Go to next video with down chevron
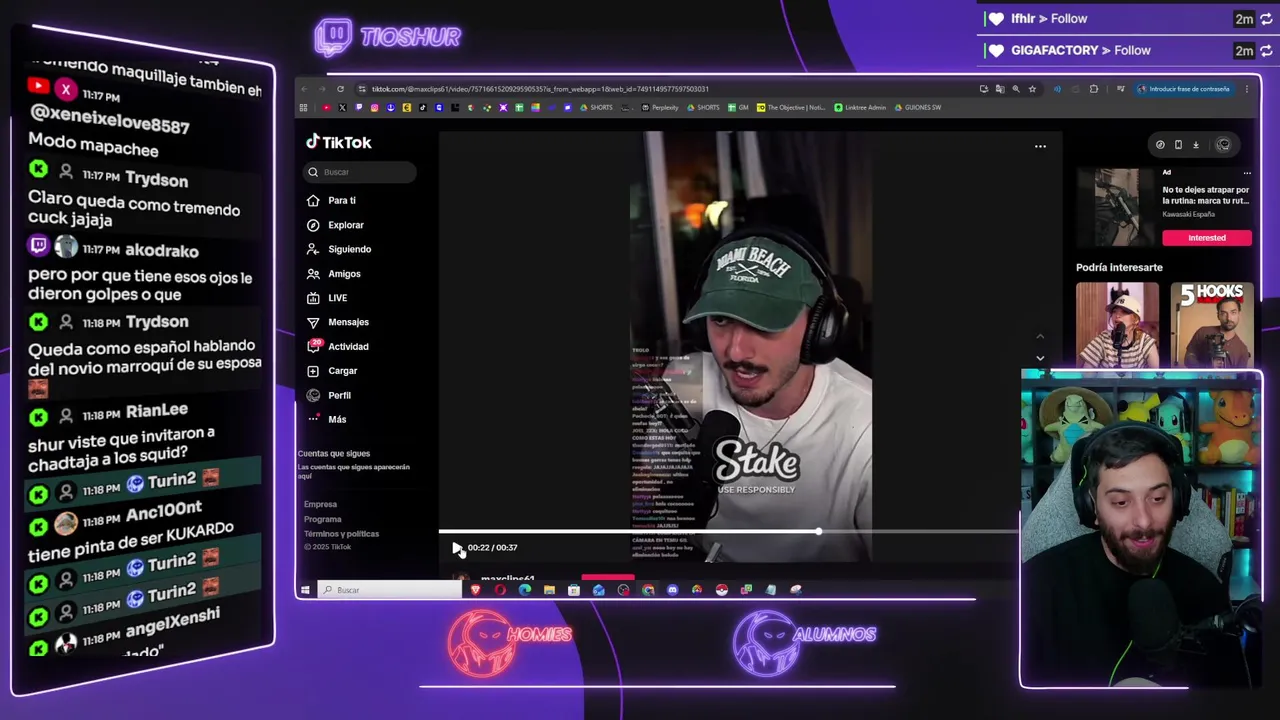1280x720 pixels. point(1040,358)
